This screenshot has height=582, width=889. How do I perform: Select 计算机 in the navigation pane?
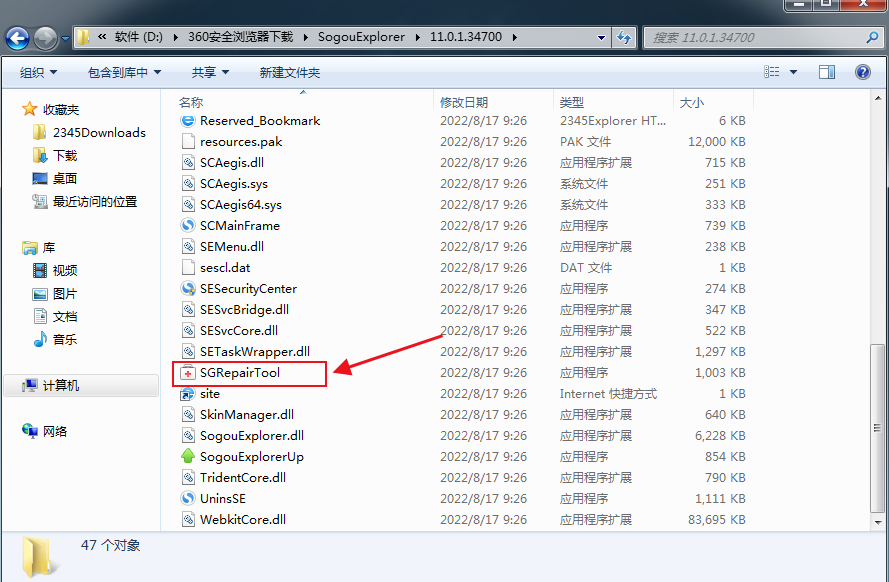[x=82, y=385]
